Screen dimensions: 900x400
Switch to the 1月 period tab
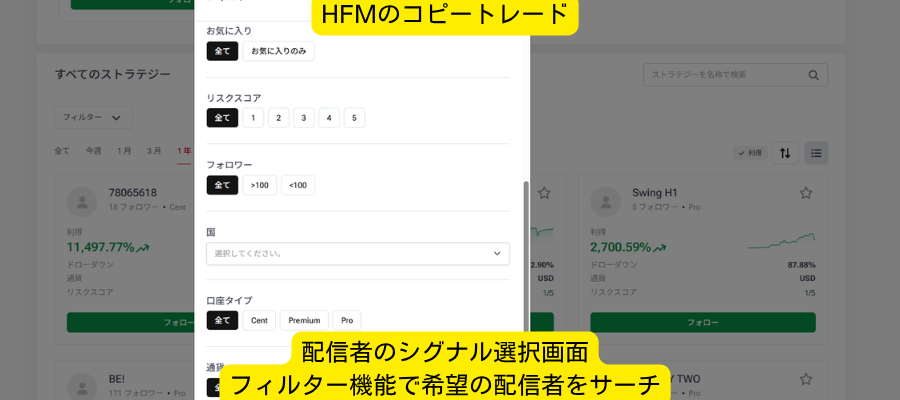124,151
